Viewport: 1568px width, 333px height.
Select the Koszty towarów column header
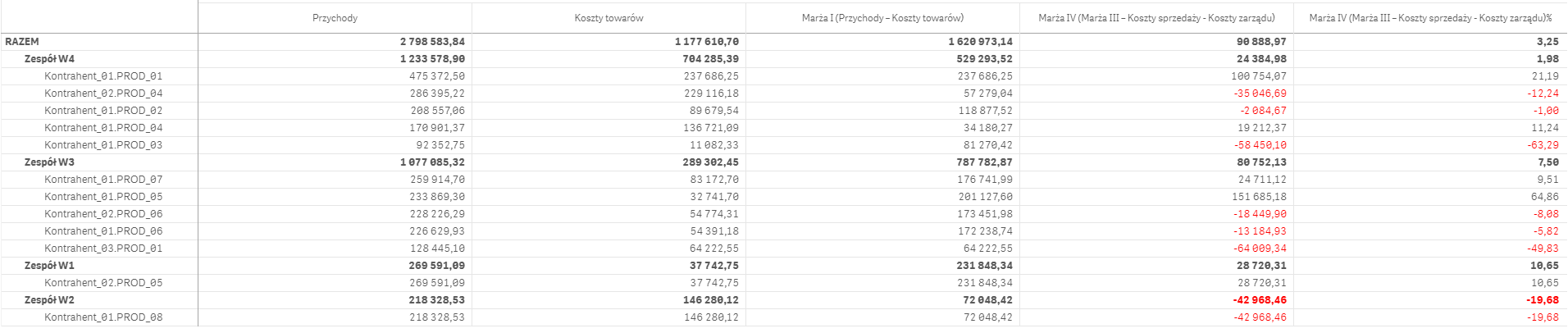(609, 18)
